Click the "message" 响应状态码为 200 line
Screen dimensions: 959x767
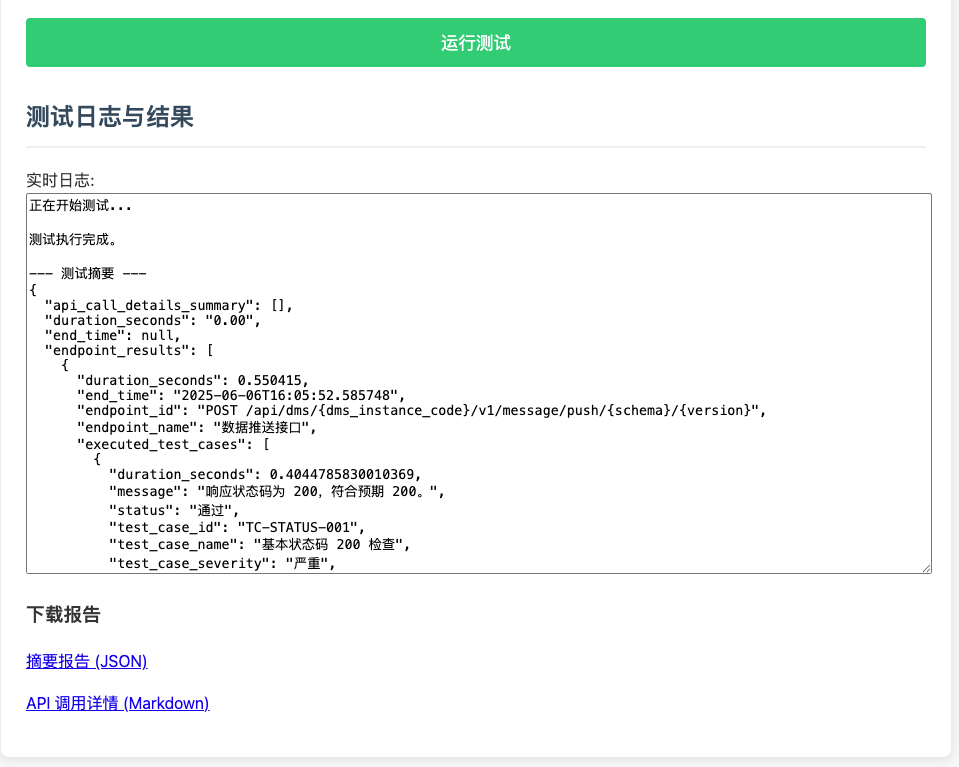(x=275, y=492)
